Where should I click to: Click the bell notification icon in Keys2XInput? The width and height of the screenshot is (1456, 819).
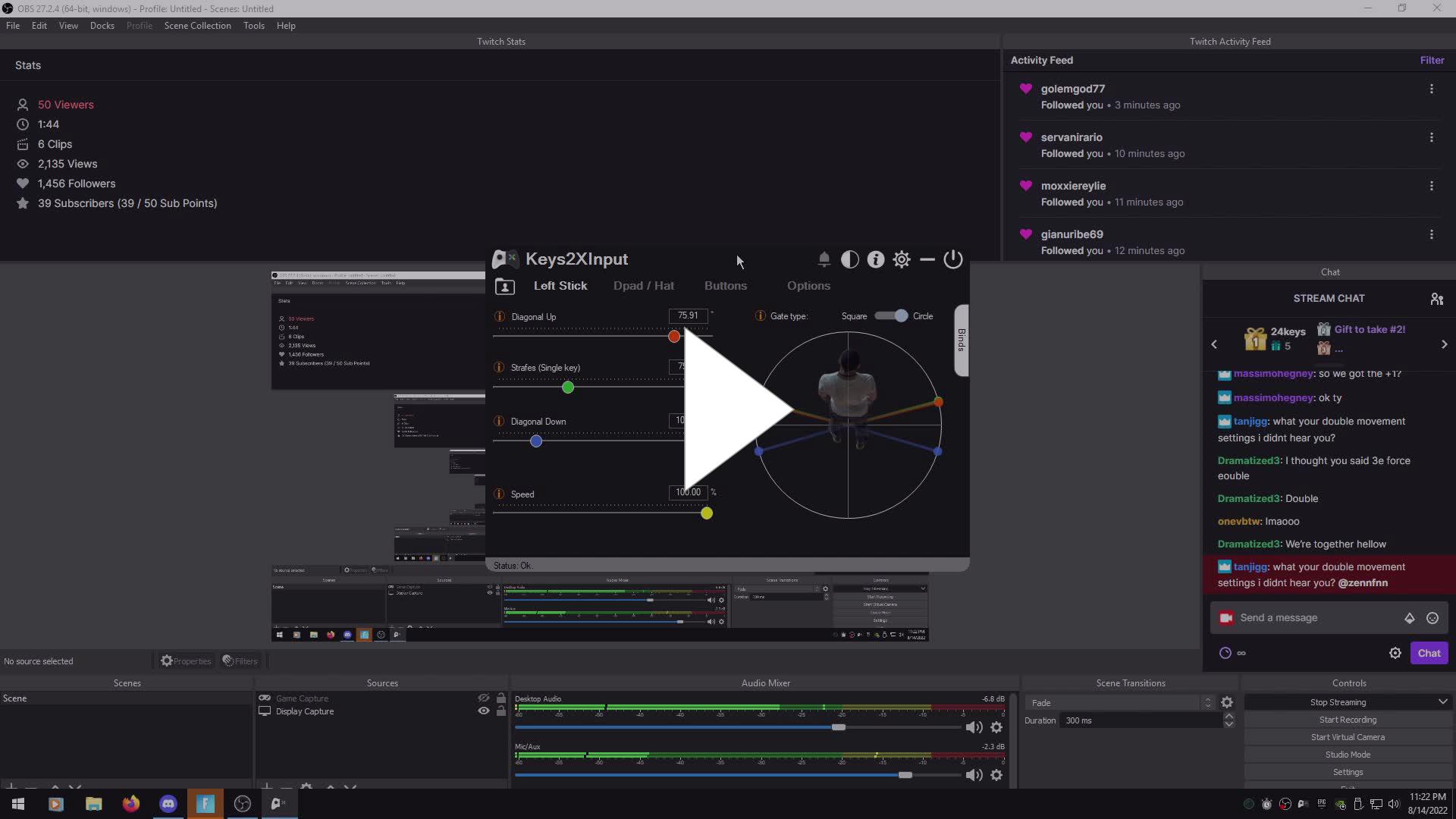(824, 259)
